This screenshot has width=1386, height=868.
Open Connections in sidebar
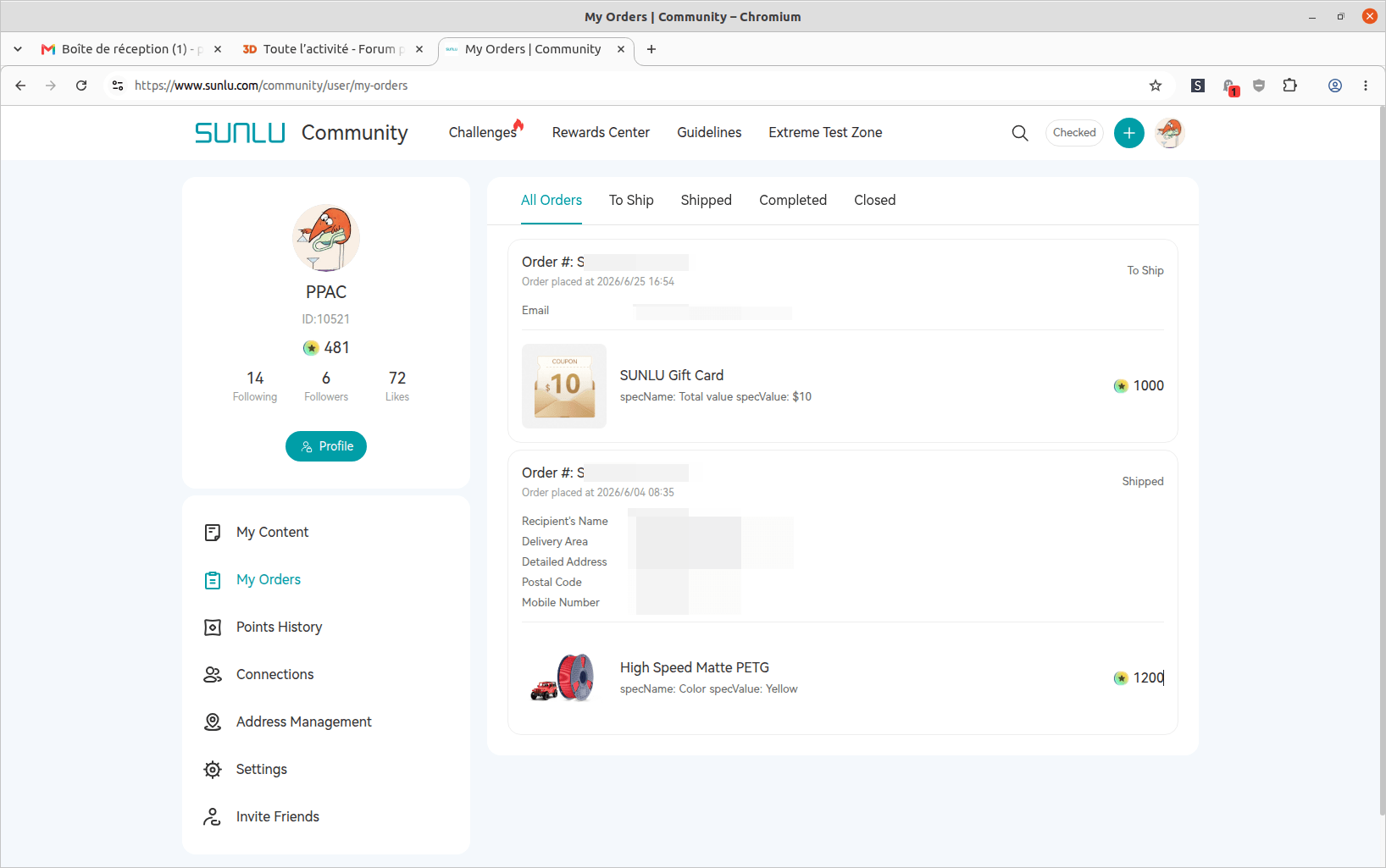[274, 675]
